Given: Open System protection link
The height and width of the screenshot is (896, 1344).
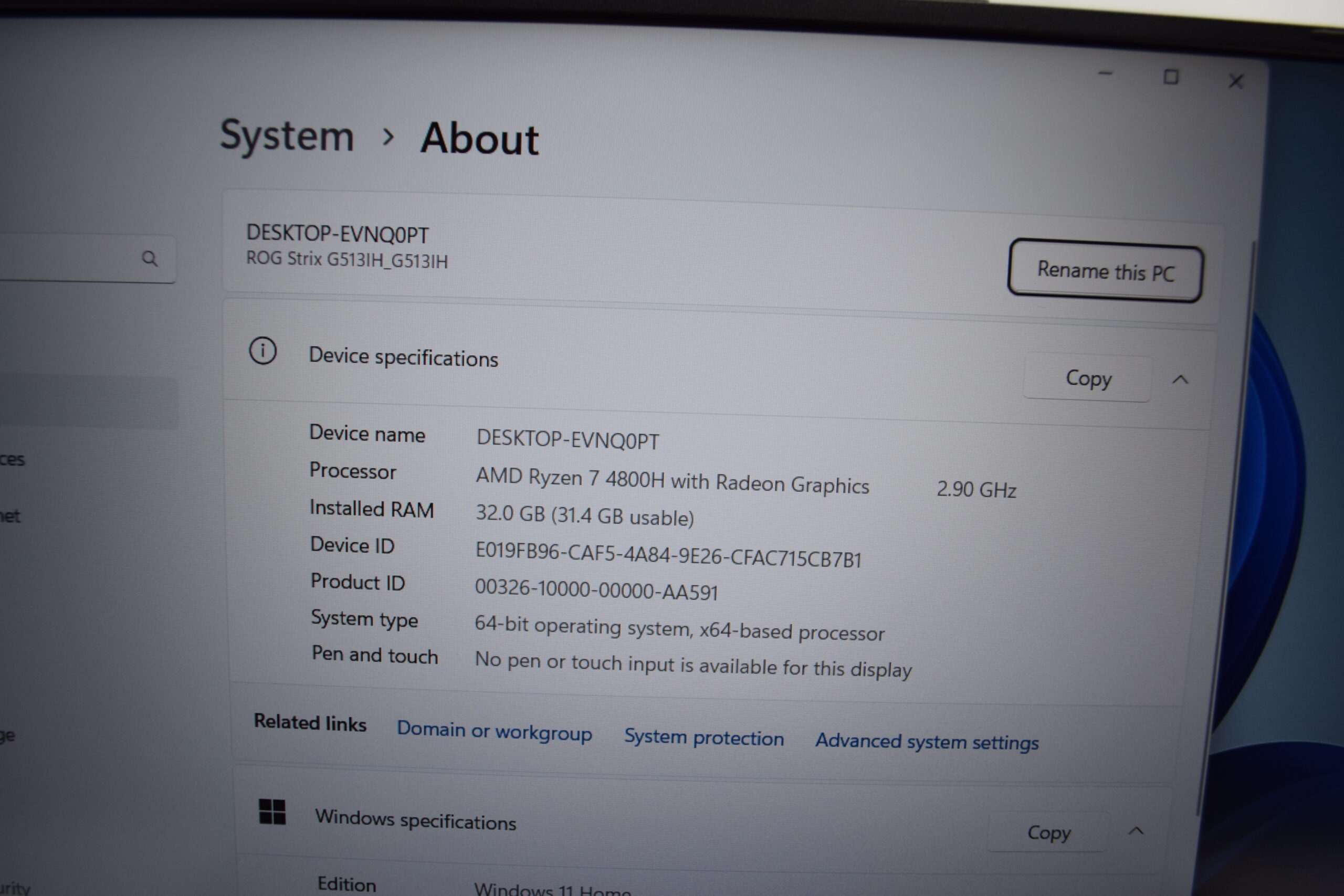Looking at the screenshot, I should pos(703,737).
